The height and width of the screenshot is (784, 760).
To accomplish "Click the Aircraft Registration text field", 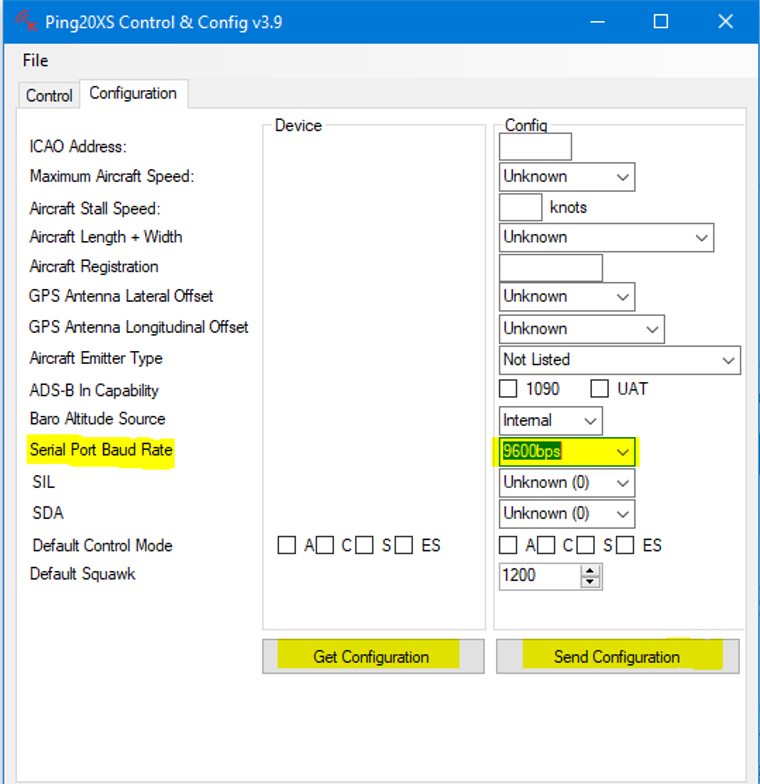I will 550,268.
